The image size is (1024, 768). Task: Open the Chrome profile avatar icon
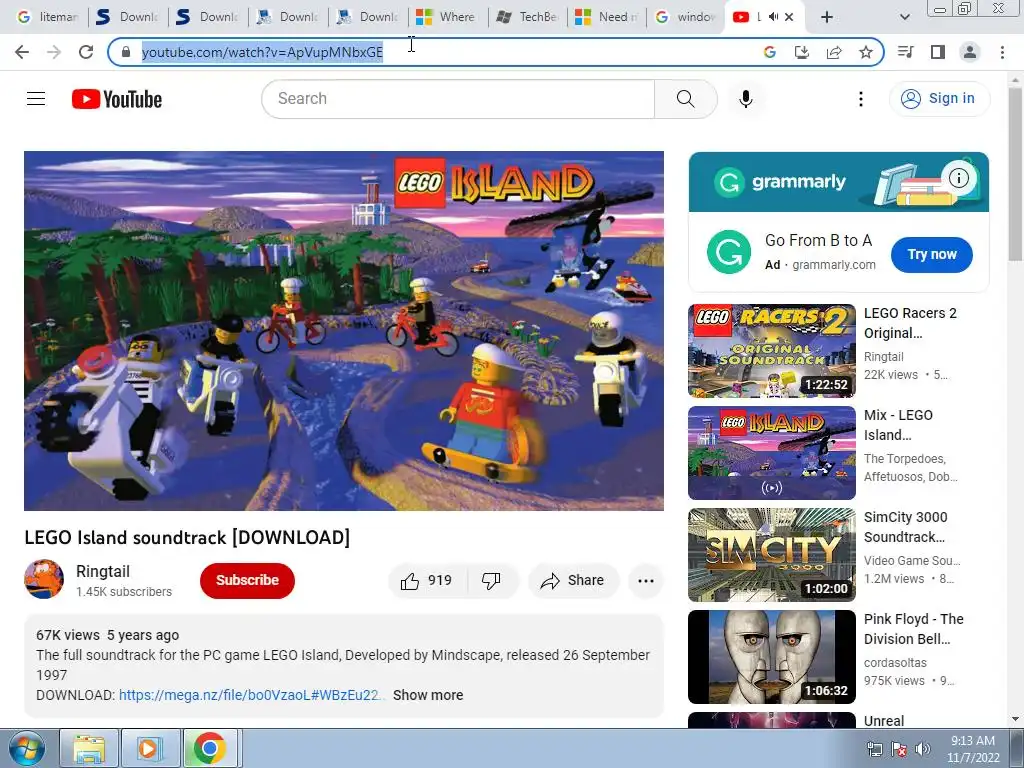tap(970, 52)
